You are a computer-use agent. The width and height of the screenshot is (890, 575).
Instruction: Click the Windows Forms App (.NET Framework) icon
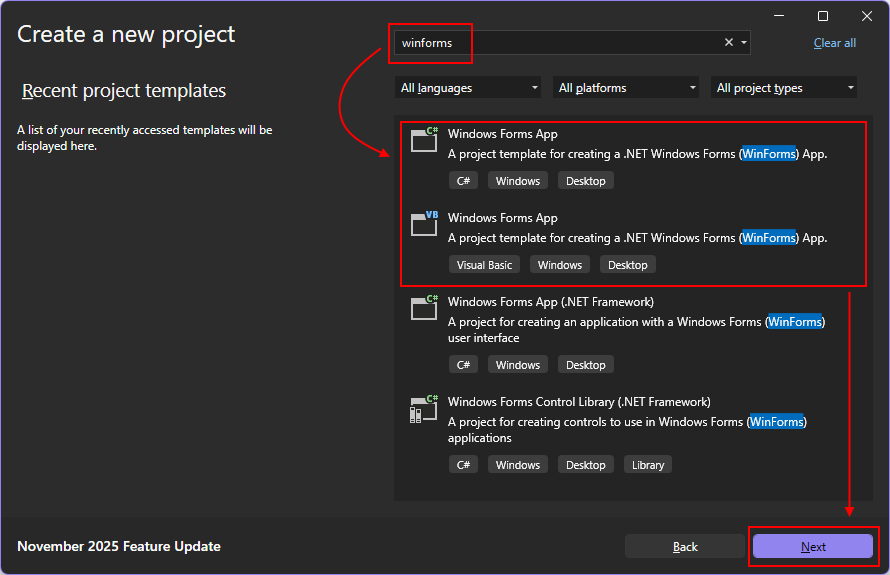click(425, 308)
